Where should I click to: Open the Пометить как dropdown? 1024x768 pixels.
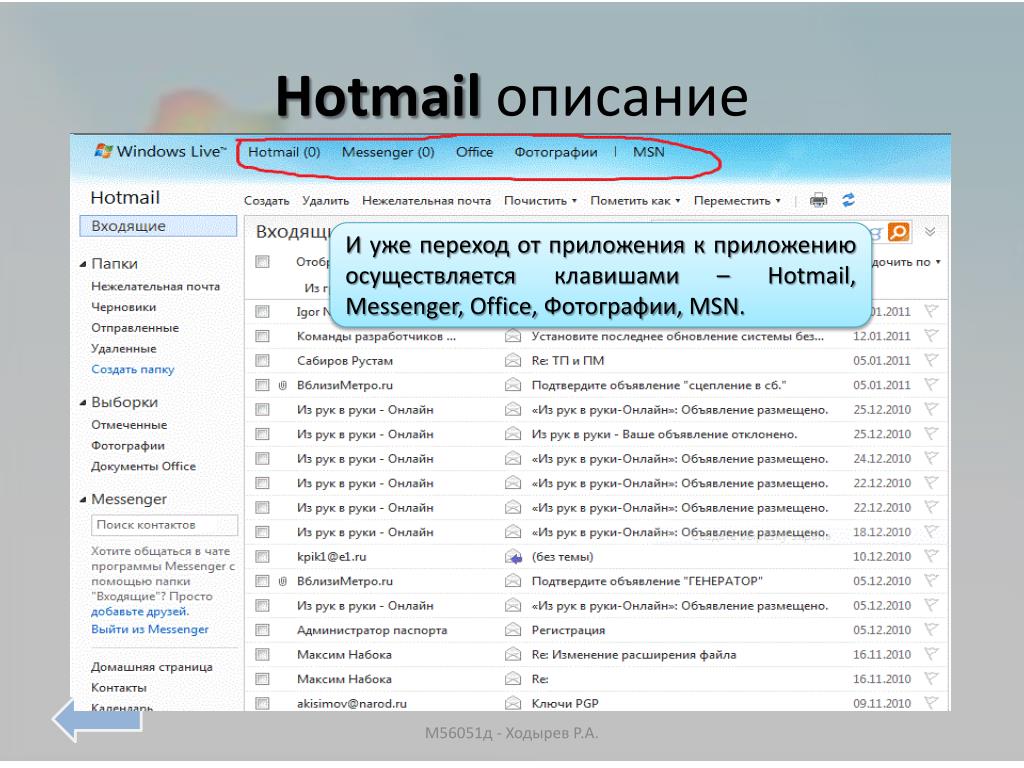(635, 200)
